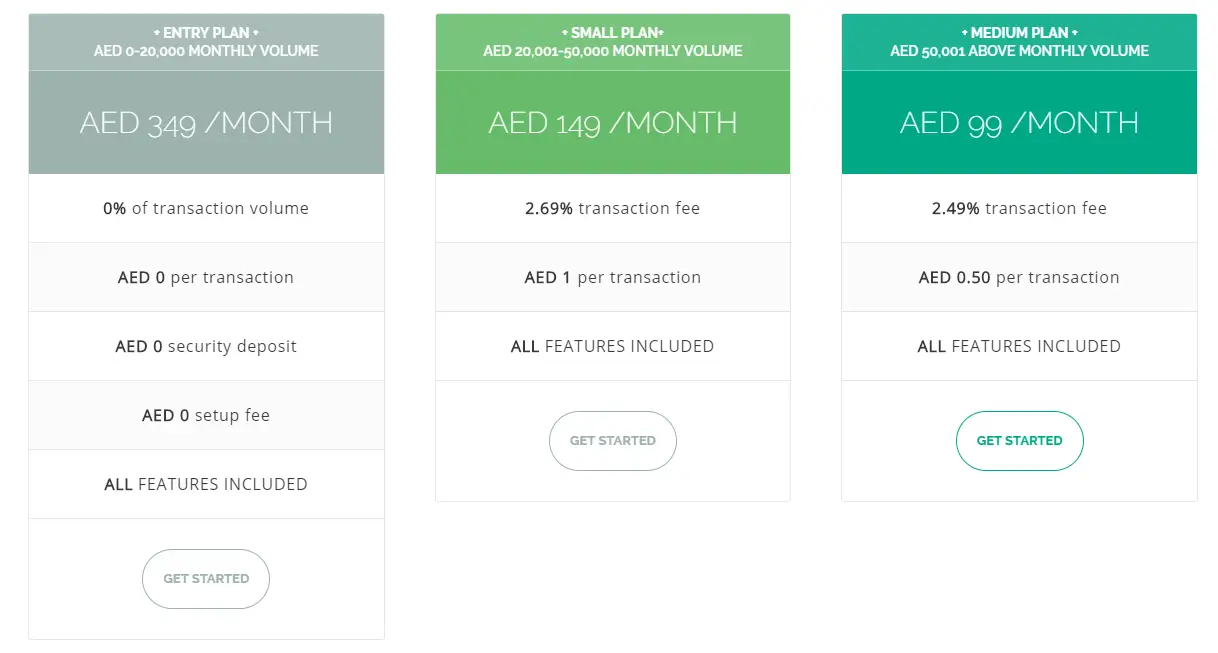Select the Medium Plan header banner
This screenshot has height=653, width=1218.
[x=1019, y=42]
